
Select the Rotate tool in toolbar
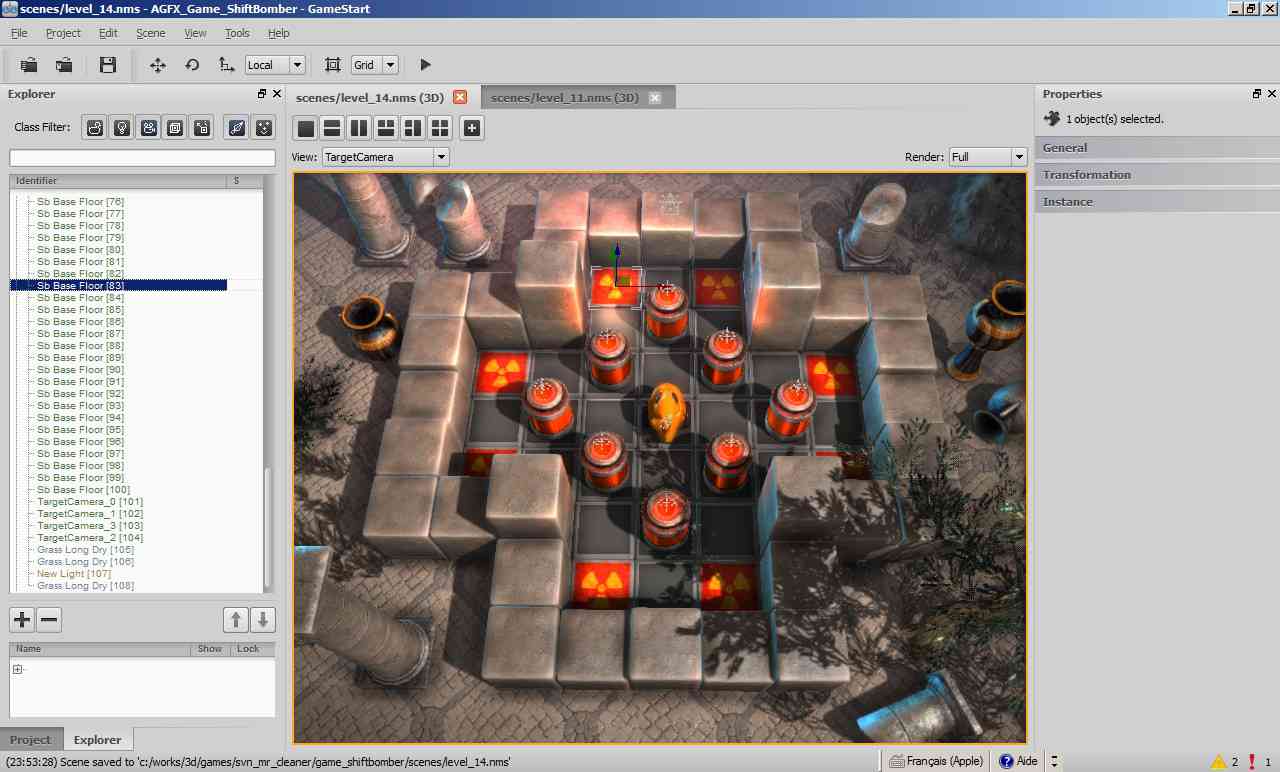192,65
